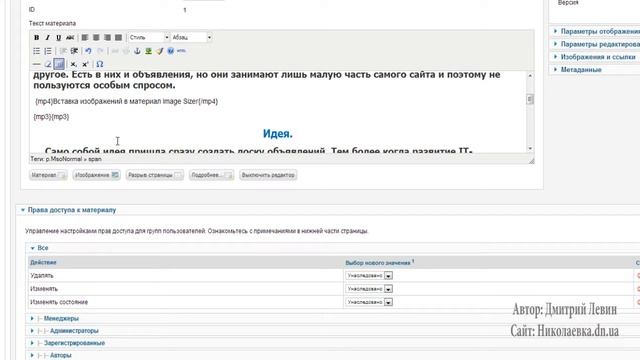Image resolution: width=640 pixels, height=360 pixels.
Task: Redo the last undone edit
Action: click(100, 51)
